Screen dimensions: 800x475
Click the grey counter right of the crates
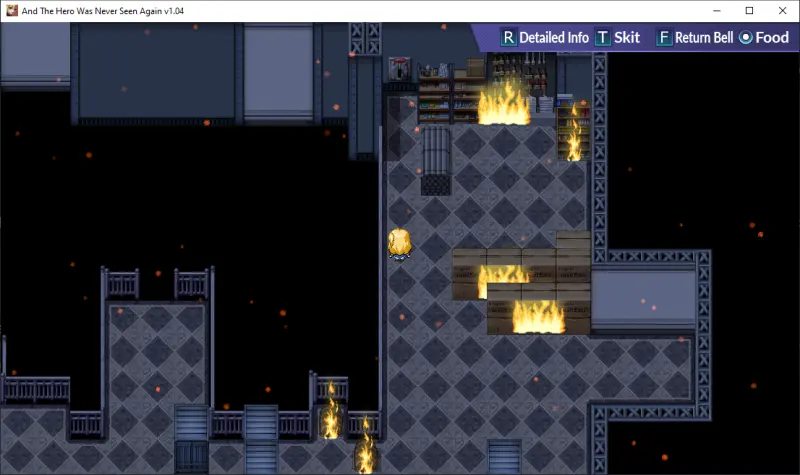[x=642, y=298]
